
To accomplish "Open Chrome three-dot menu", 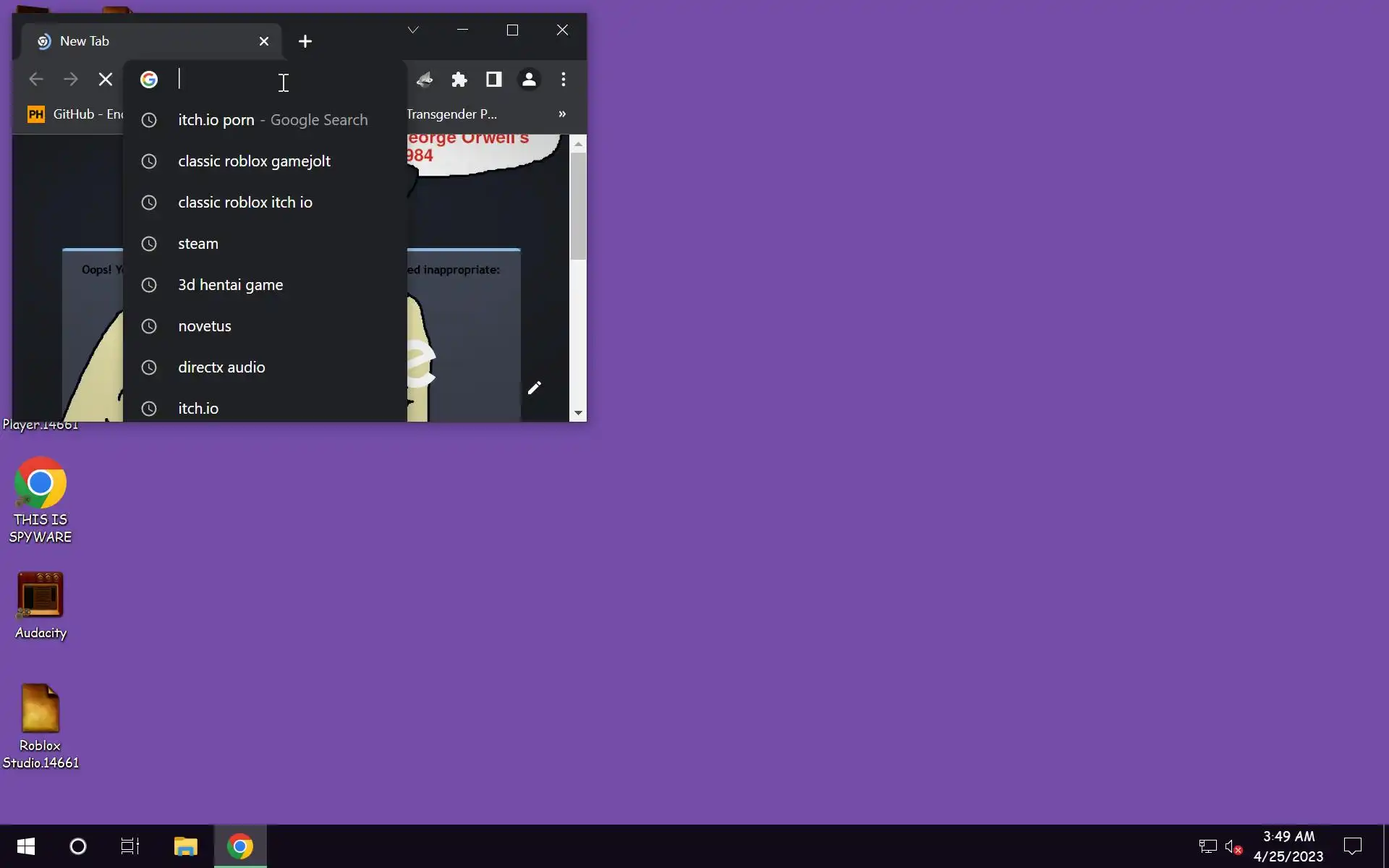I will (x=564, y=80).
